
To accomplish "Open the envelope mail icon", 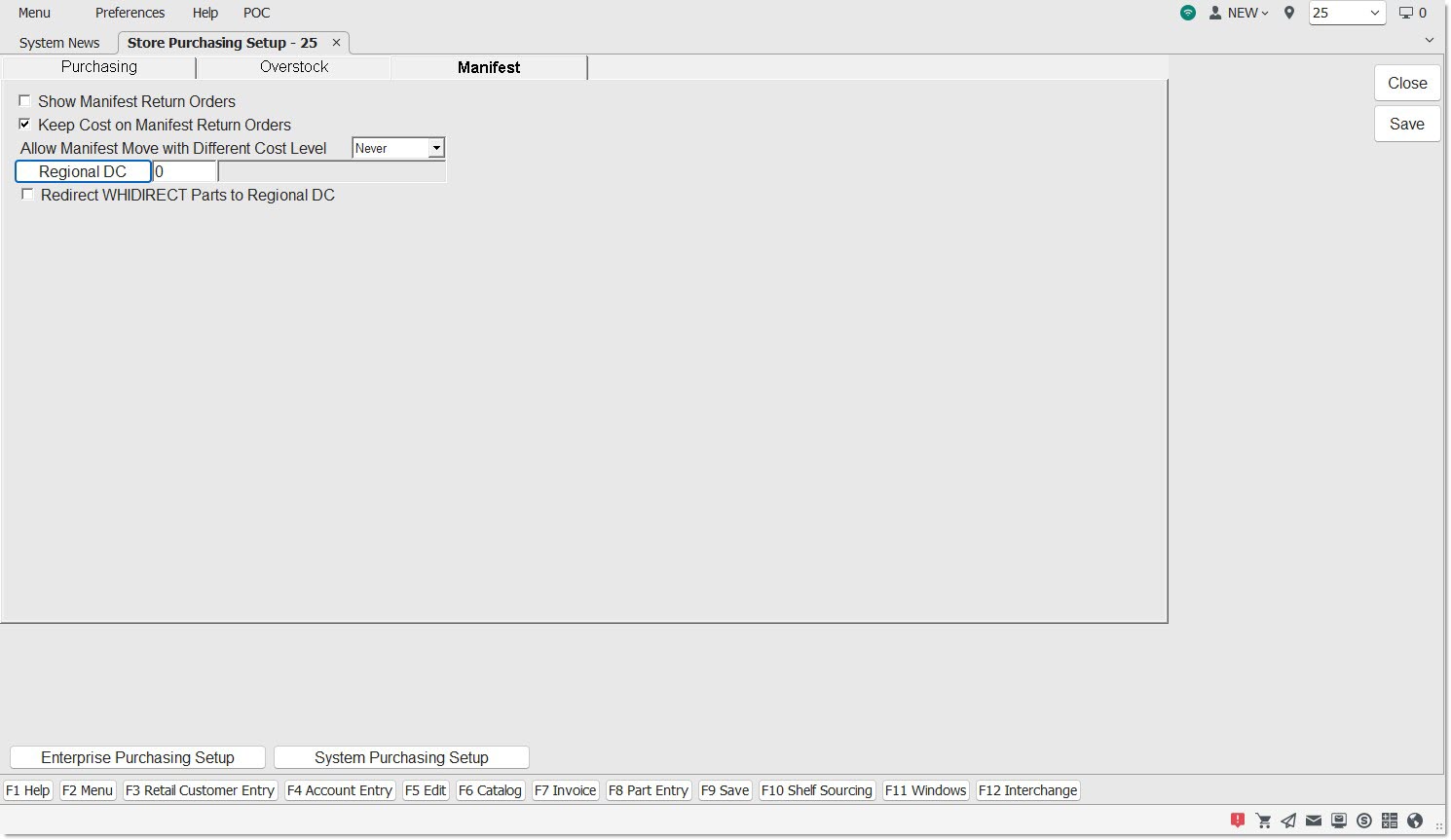I will pyautogui.click(x=1314, y=821).
